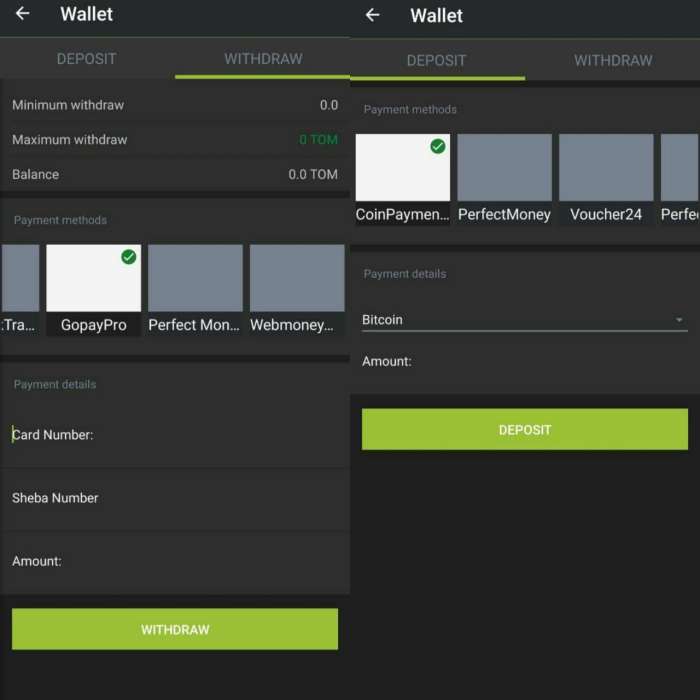Select the Voucher24 payment method
Screen dimensions: 700x700
pos(606,180)
